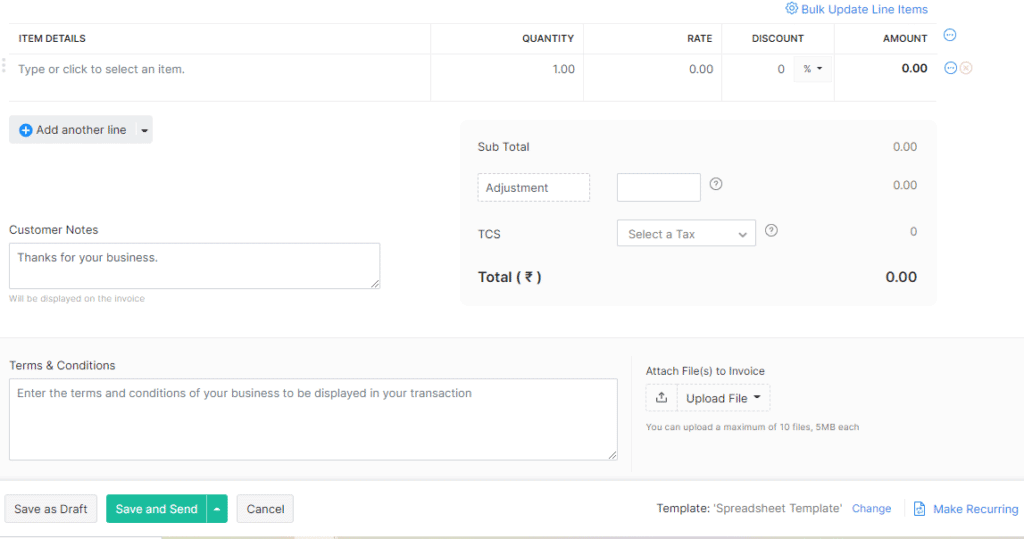Viewport: 1024px width, 539px height.
Task: Click line amount 0.00 cell
Action: click(914, 69)
